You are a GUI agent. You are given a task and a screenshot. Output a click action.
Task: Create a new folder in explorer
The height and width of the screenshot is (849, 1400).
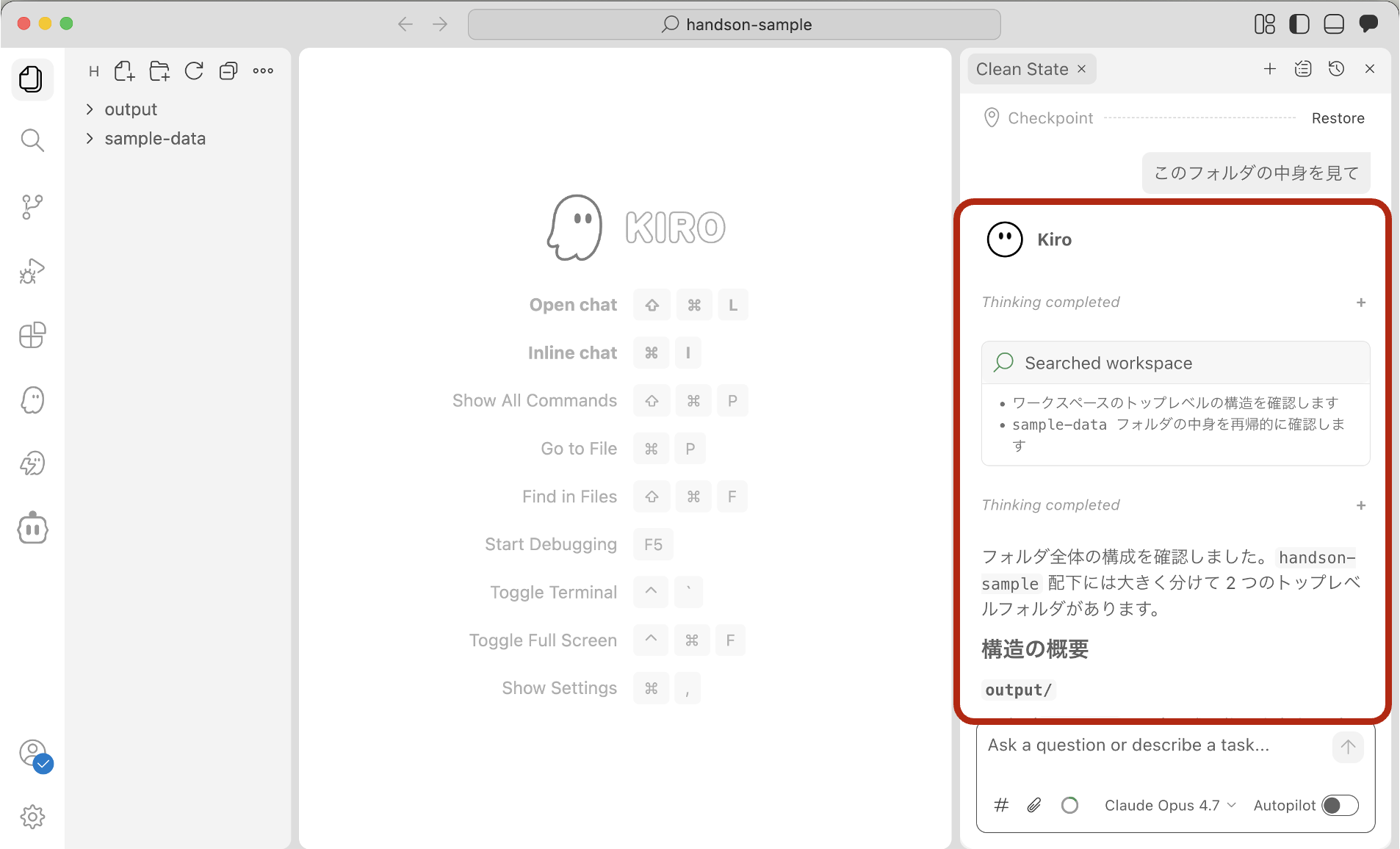coord(159,71)
